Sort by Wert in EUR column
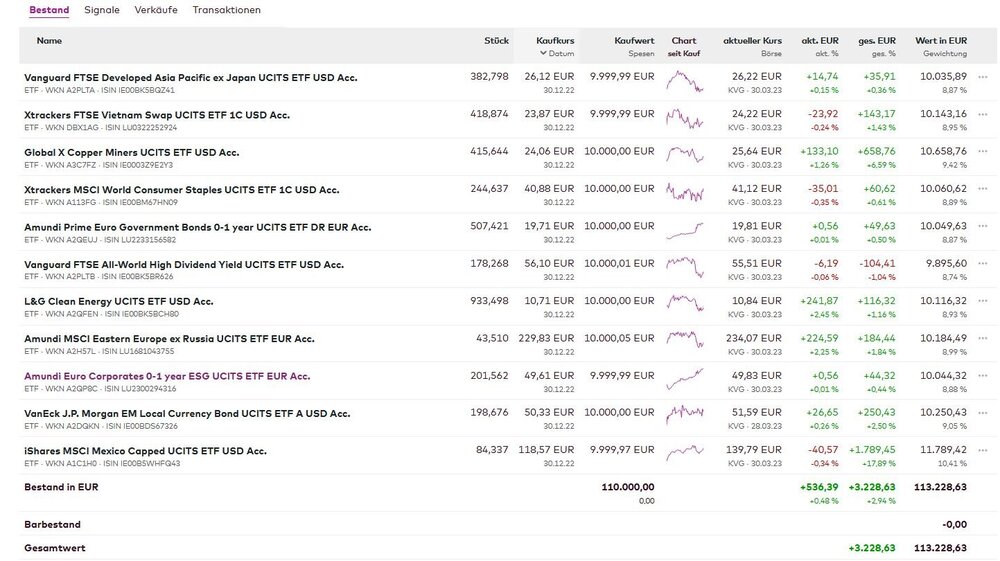 click(942, 41)
